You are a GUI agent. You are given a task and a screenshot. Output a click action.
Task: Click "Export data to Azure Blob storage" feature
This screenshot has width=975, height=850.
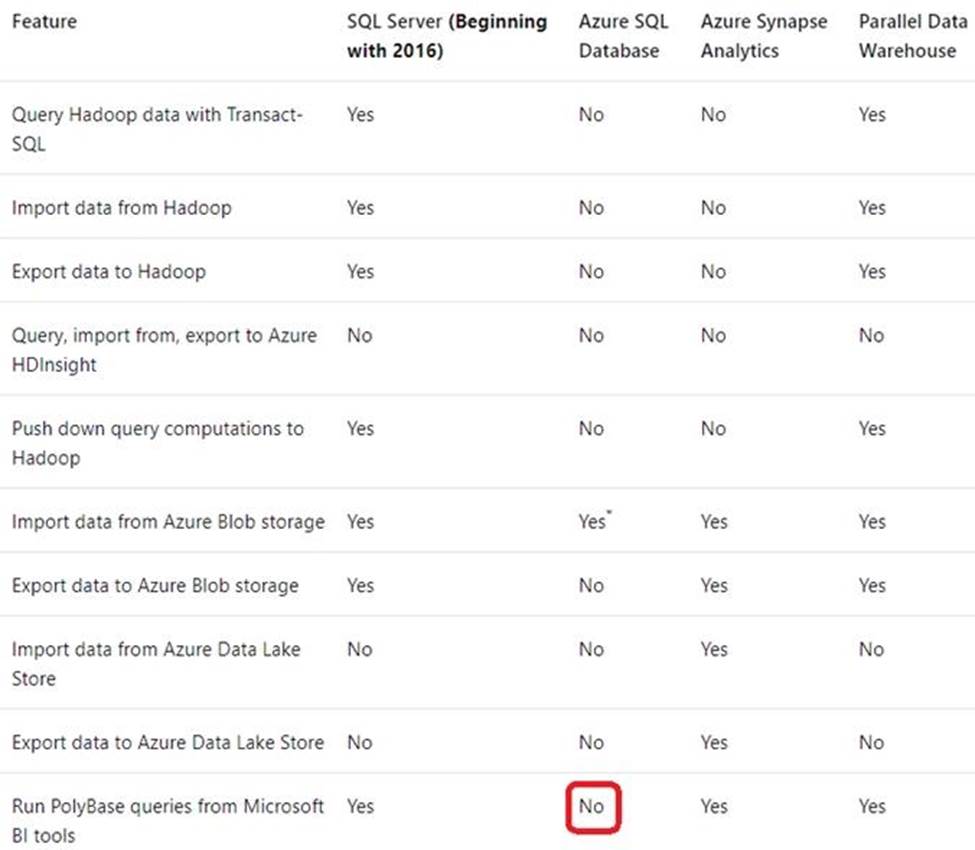click(x=155, y=586)
